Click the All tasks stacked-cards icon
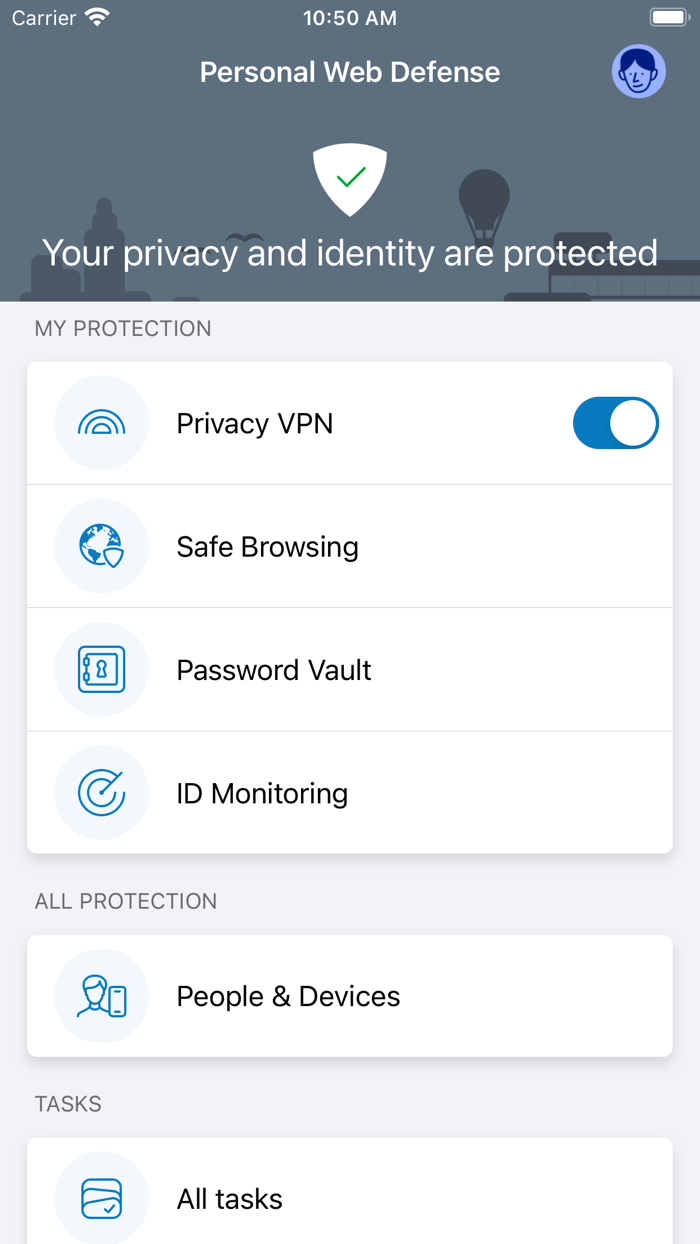 click(x=101, y=1198)
